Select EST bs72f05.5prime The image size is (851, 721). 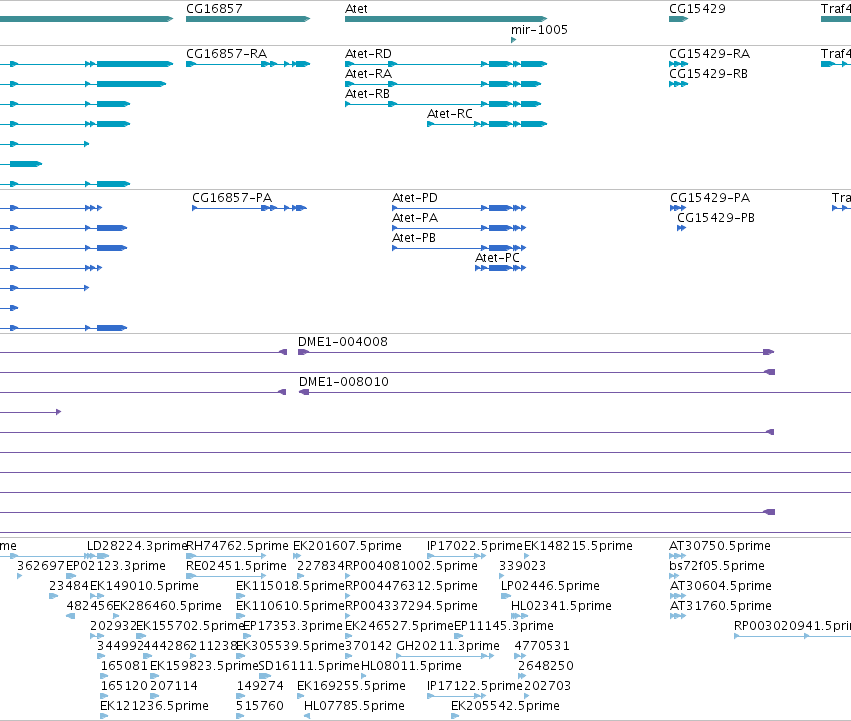tap(716, 566)
